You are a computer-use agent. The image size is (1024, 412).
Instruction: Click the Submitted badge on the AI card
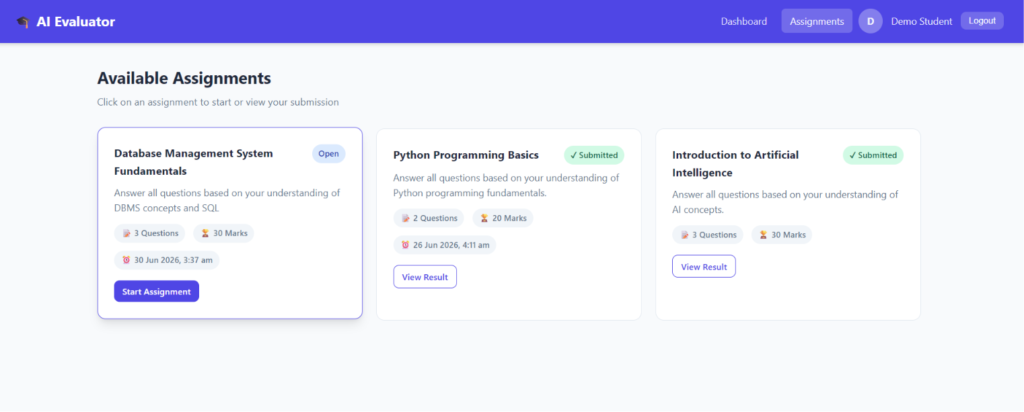click(x=873, y=155)
